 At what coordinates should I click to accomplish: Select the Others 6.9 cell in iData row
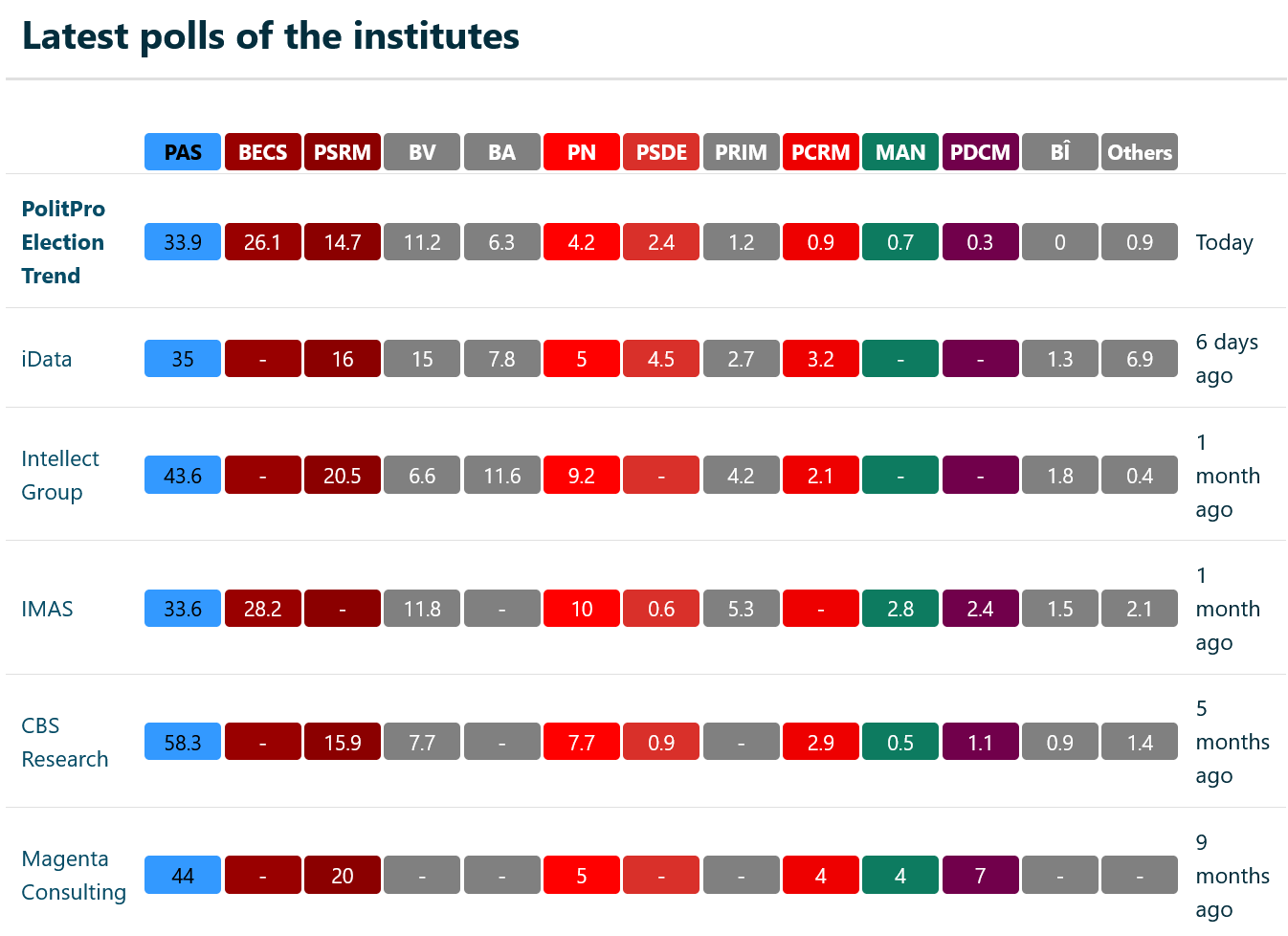point(1140,359)
